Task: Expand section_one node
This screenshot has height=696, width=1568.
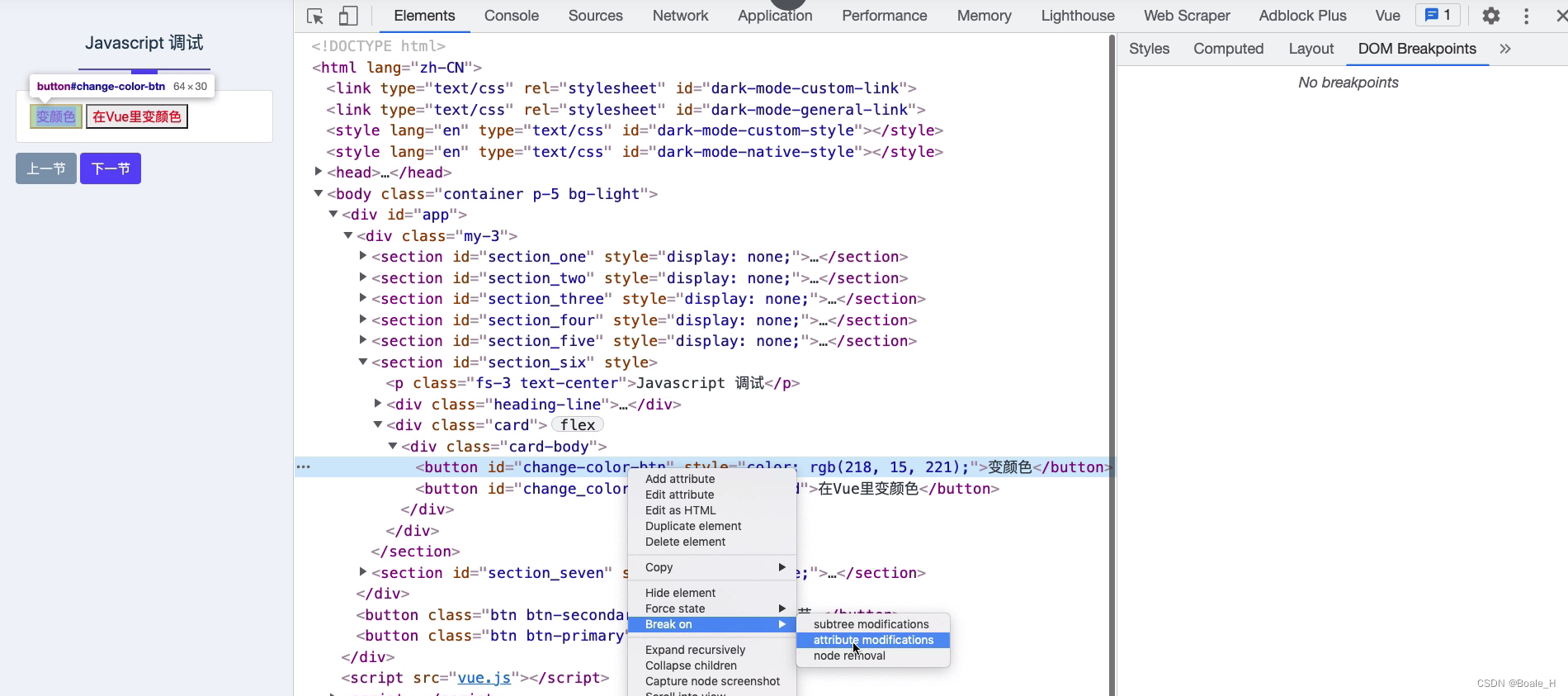Action: [363, 256]
